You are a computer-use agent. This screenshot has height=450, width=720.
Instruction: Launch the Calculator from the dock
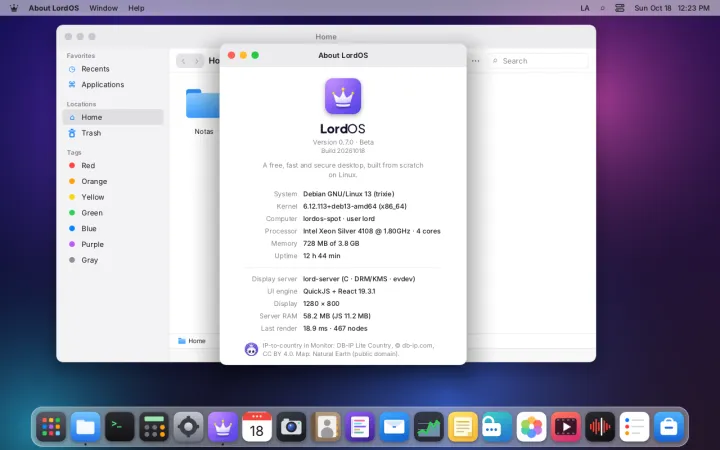pos(154,427)
